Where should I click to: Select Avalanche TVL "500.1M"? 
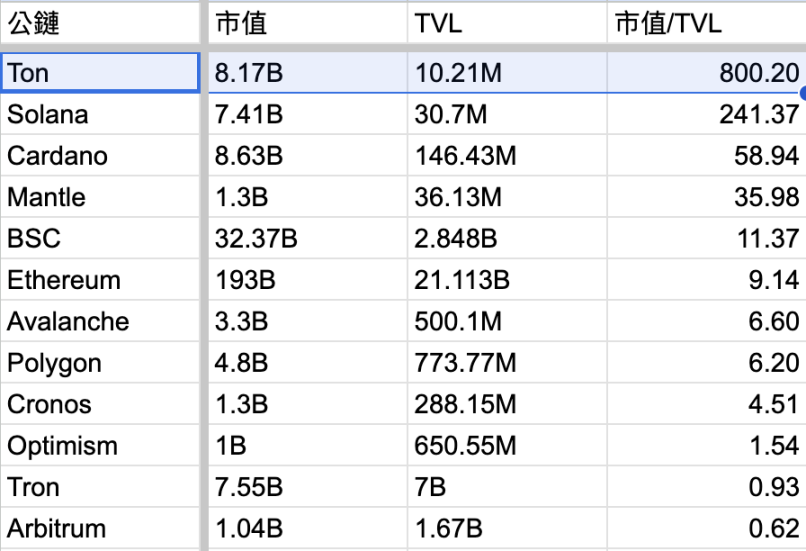(507, 321)
